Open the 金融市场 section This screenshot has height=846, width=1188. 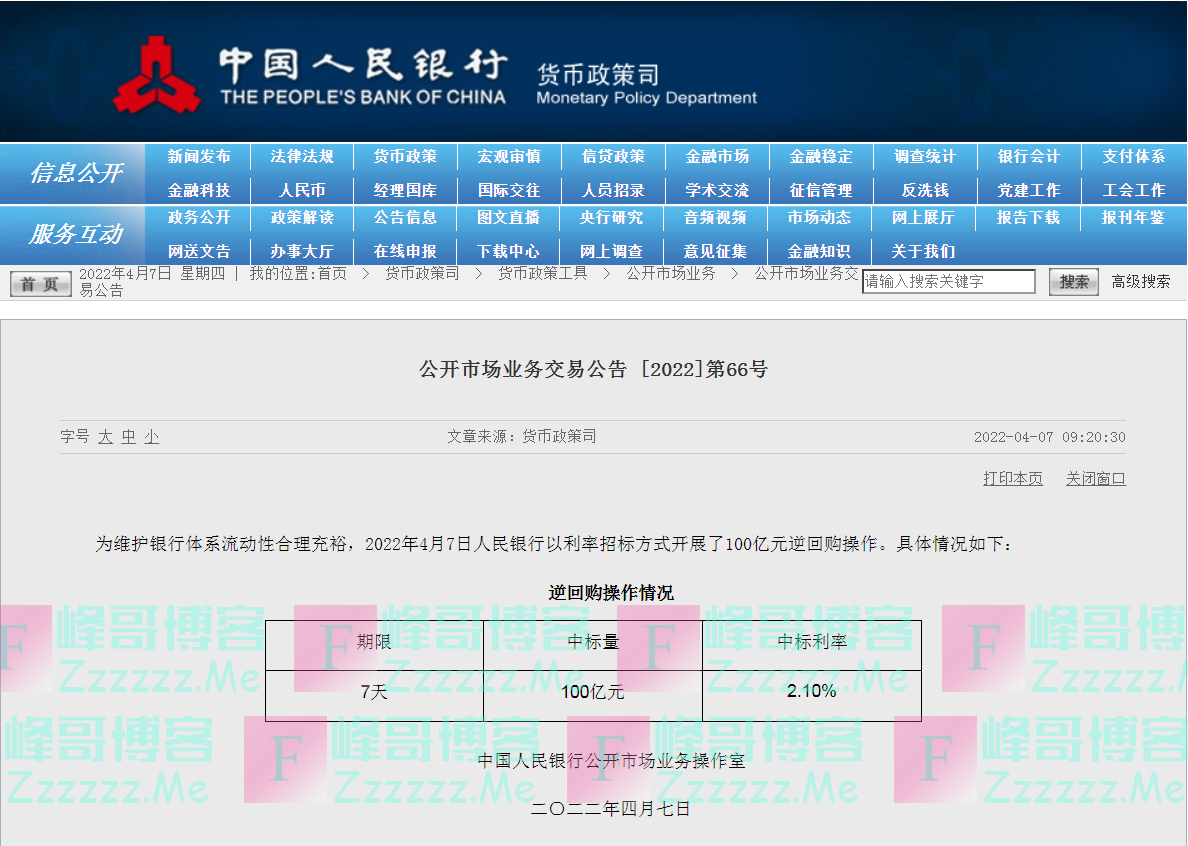[716, 156]
